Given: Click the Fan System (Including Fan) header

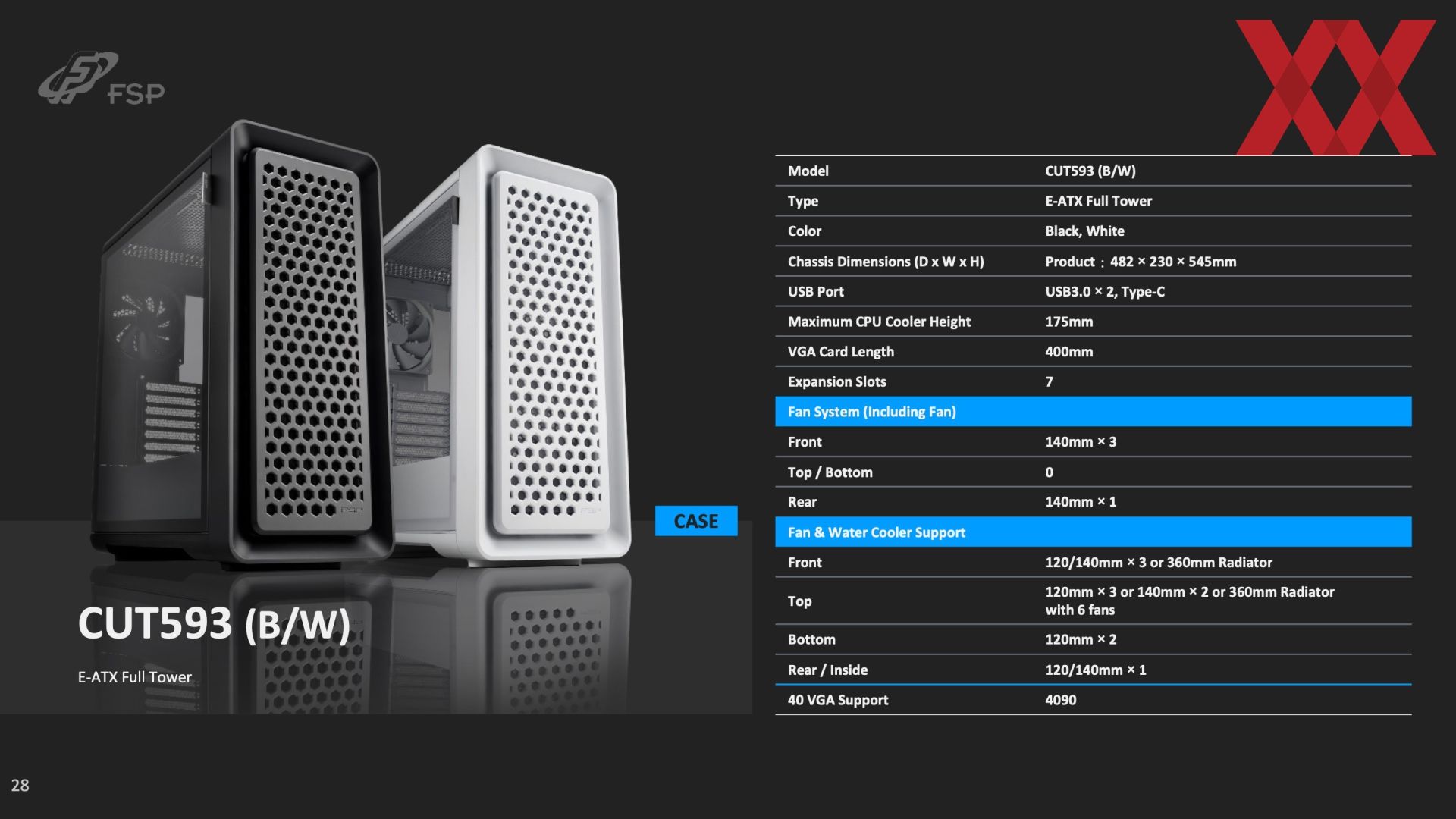Looking at the screenshot, I should (1094, 412).
